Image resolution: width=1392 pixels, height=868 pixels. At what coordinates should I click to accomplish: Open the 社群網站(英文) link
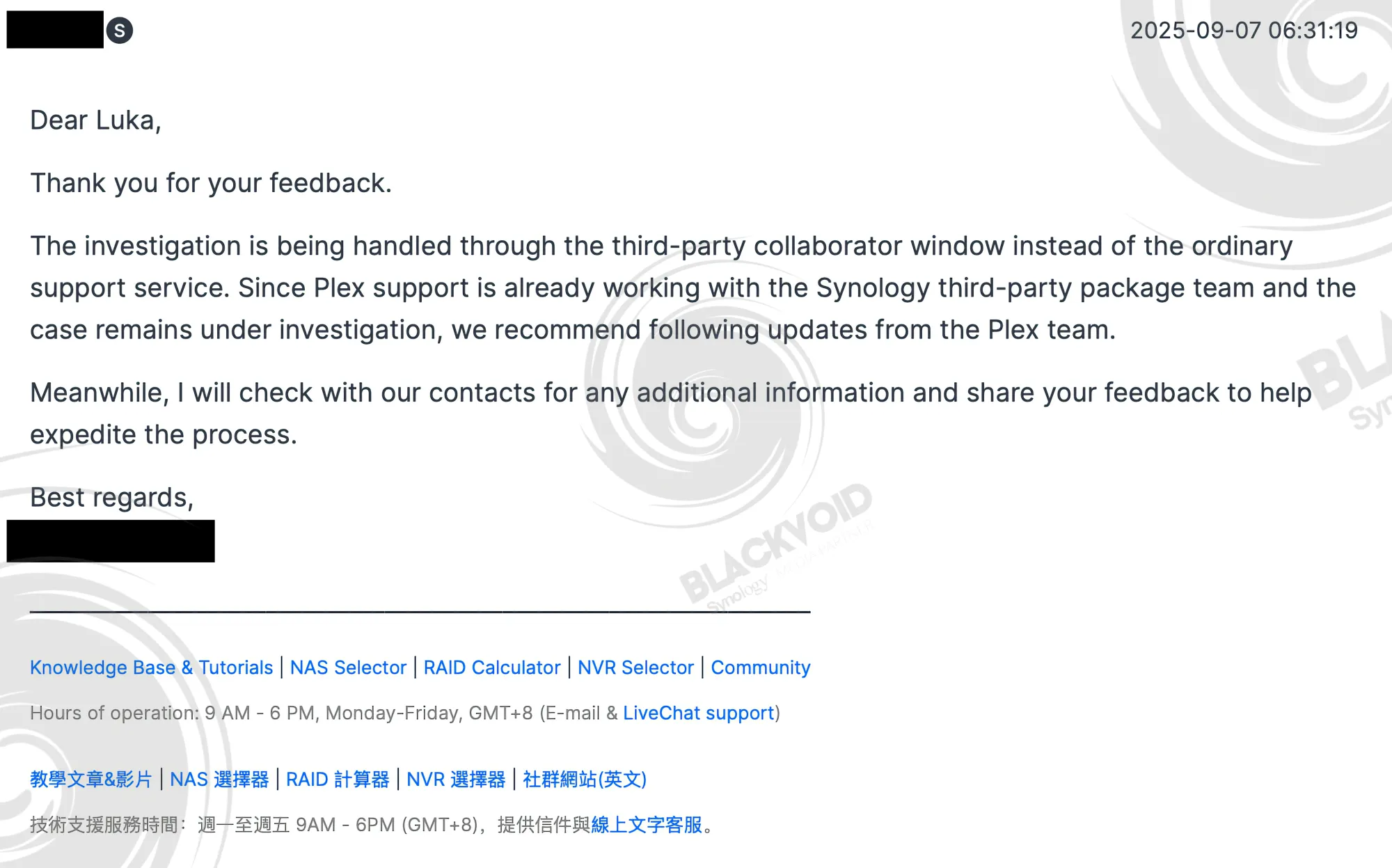tap(585, 780)
